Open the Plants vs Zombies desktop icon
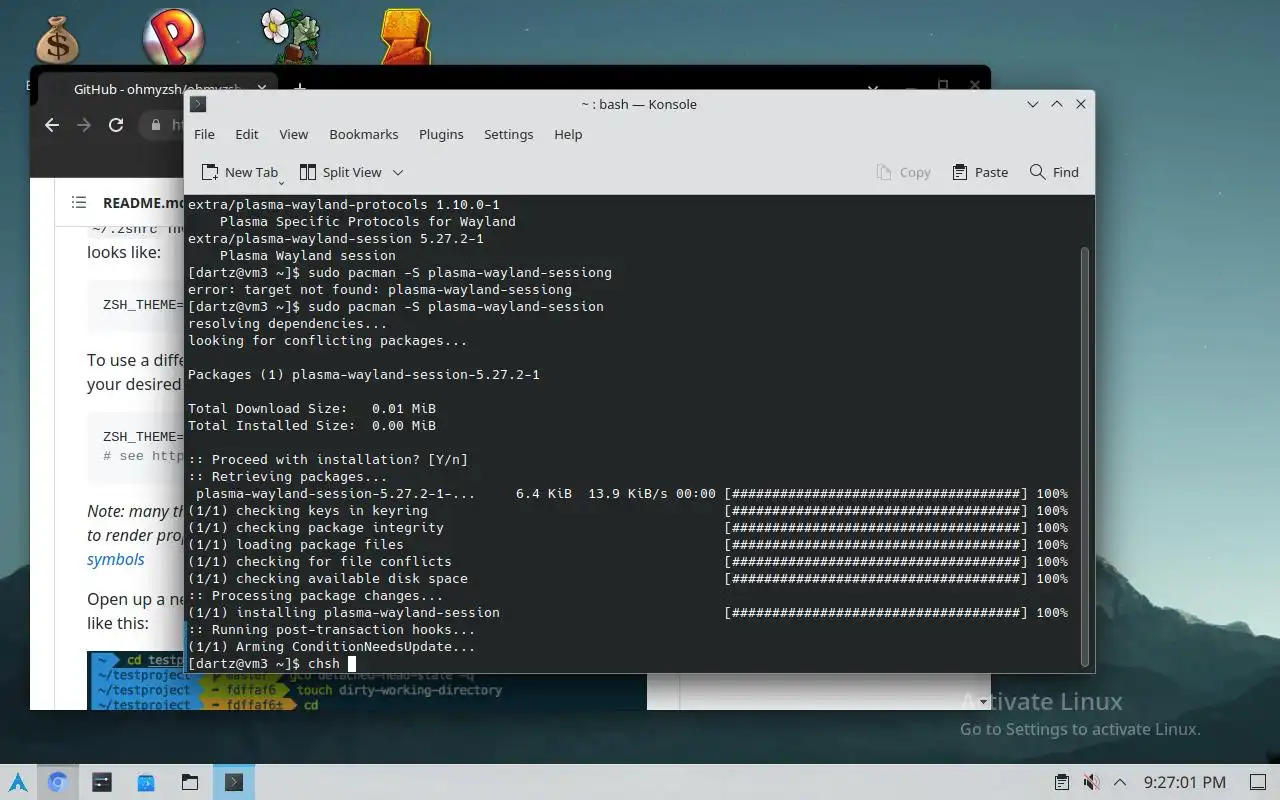This screenshot has height=800, width=1280. tap(290, 38)
